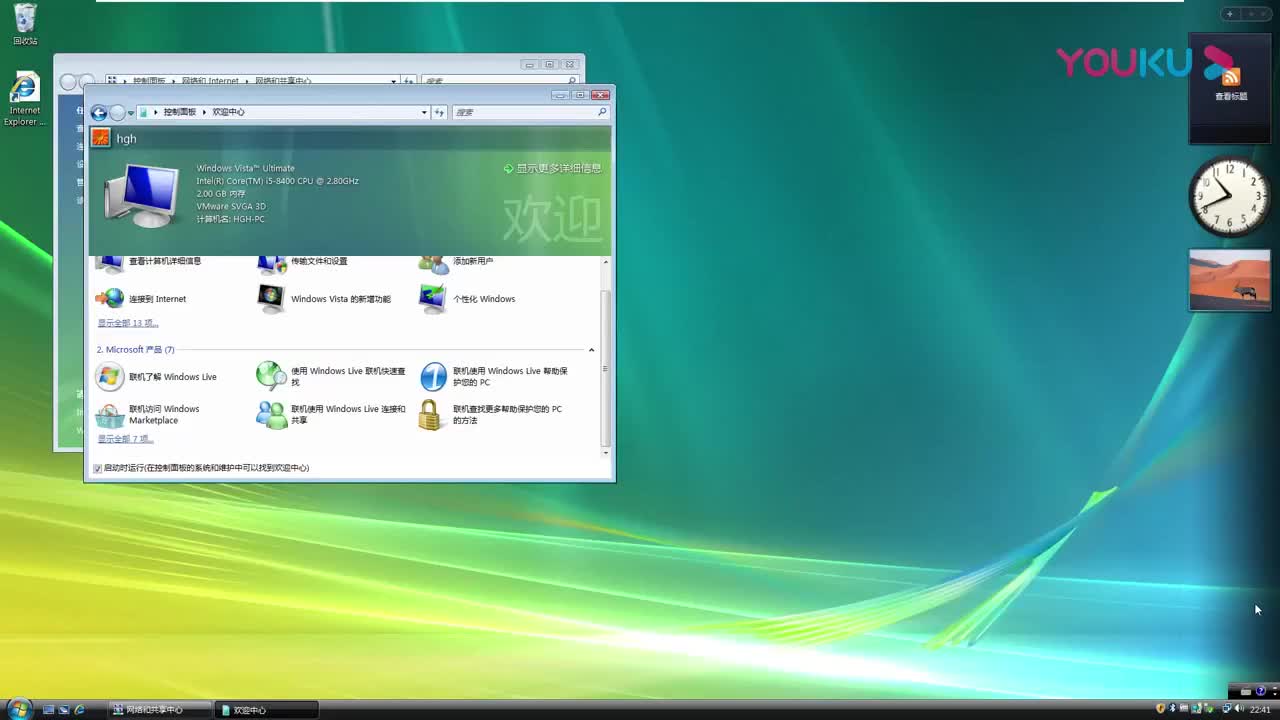Open recent pages dropdown beside forward arrow

click(131, 113)
